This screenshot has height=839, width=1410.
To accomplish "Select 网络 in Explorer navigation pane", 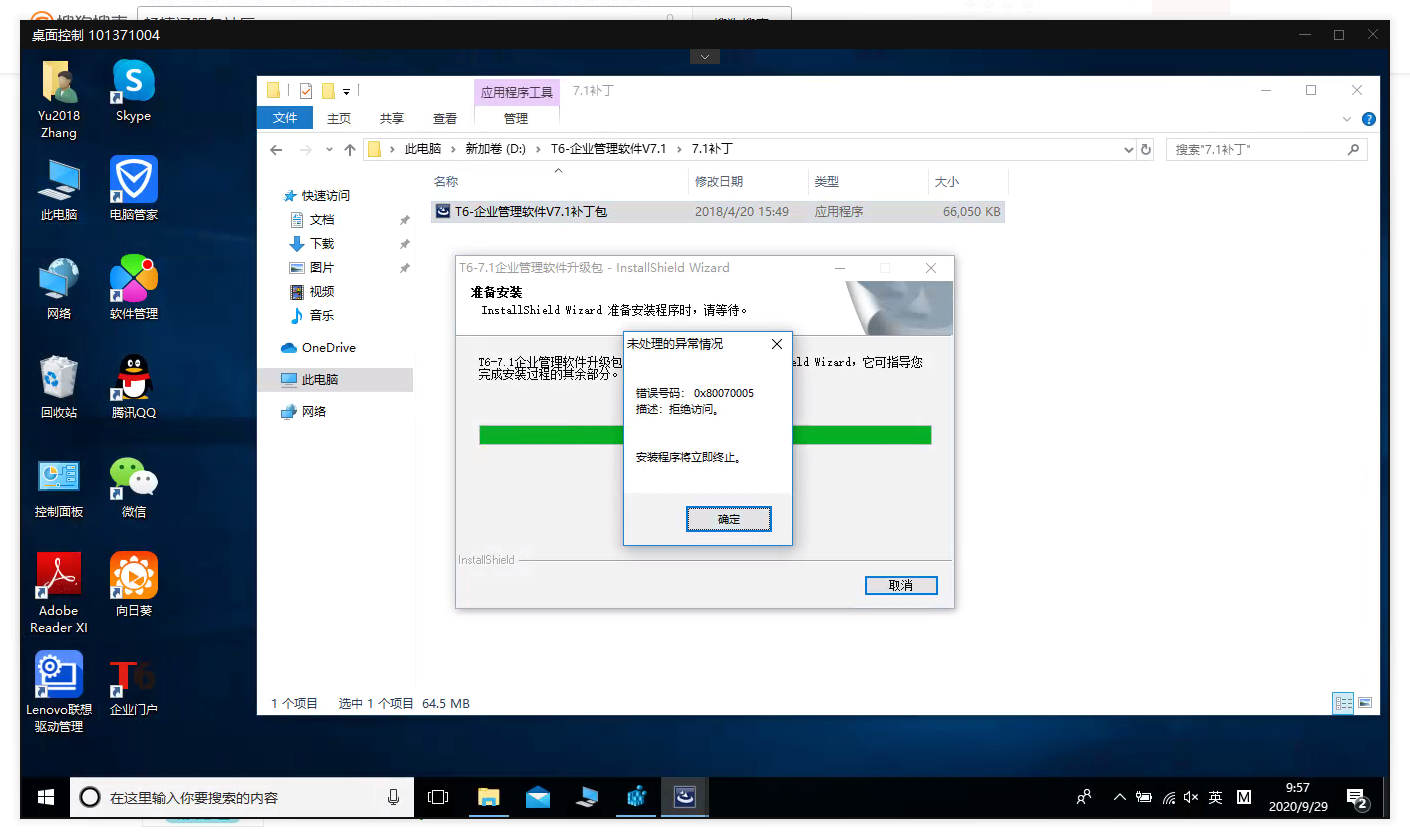I will coord(314,412).
